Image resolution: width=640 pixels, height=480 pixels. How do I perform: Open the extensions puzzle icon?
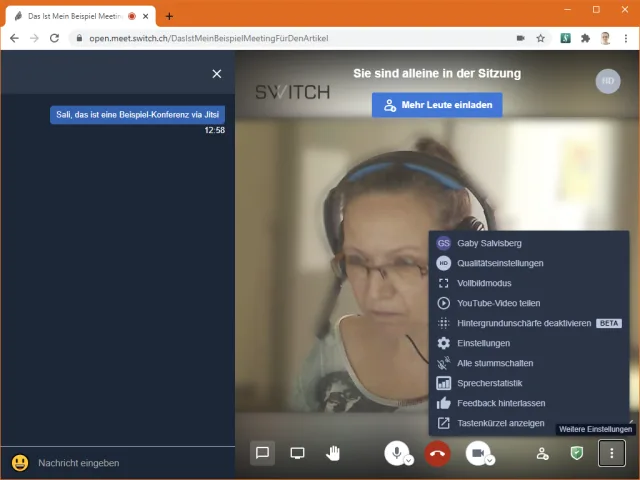click(x=585, y=38)
